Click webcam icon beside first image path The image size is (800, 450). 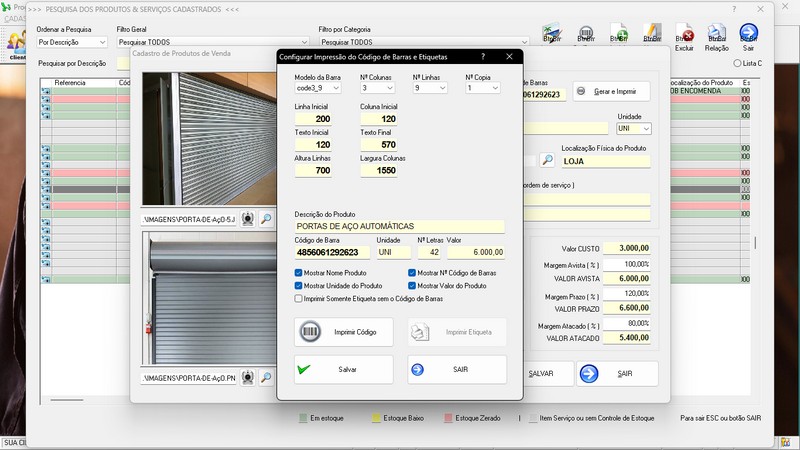(248, 218)
